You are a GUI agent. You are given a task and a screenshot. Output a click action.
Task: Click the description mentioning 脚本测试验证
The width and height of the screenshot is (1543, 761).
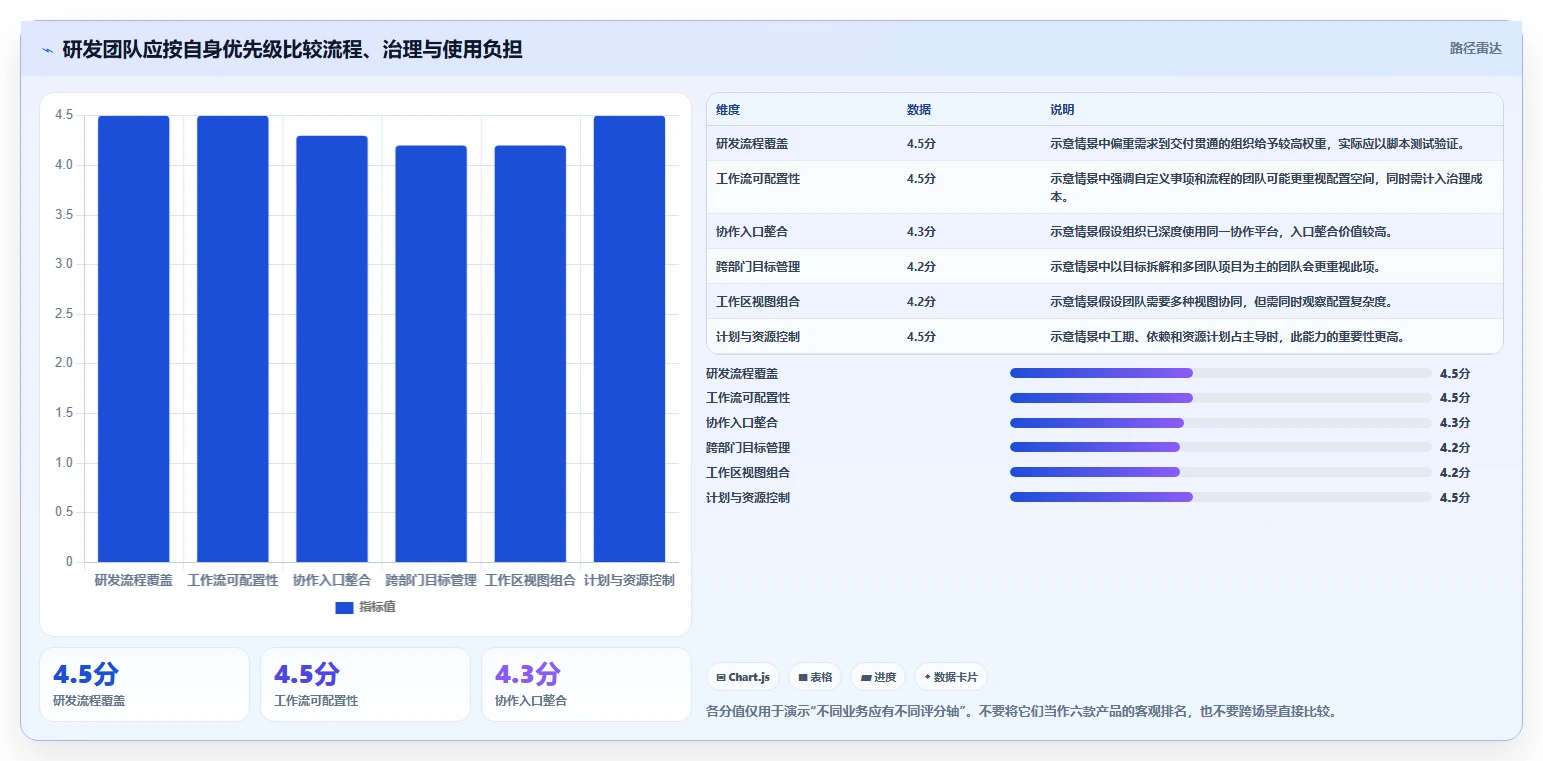click(1257, 144)
